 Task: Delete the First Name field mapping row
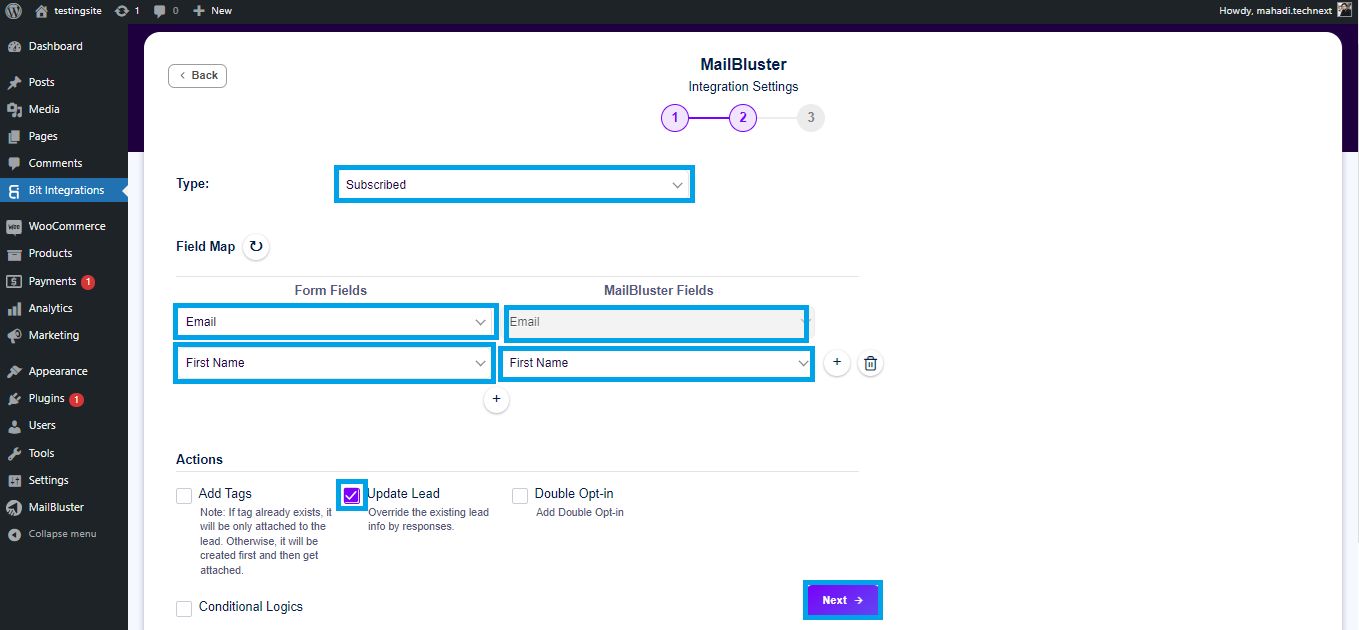(871, 363)
